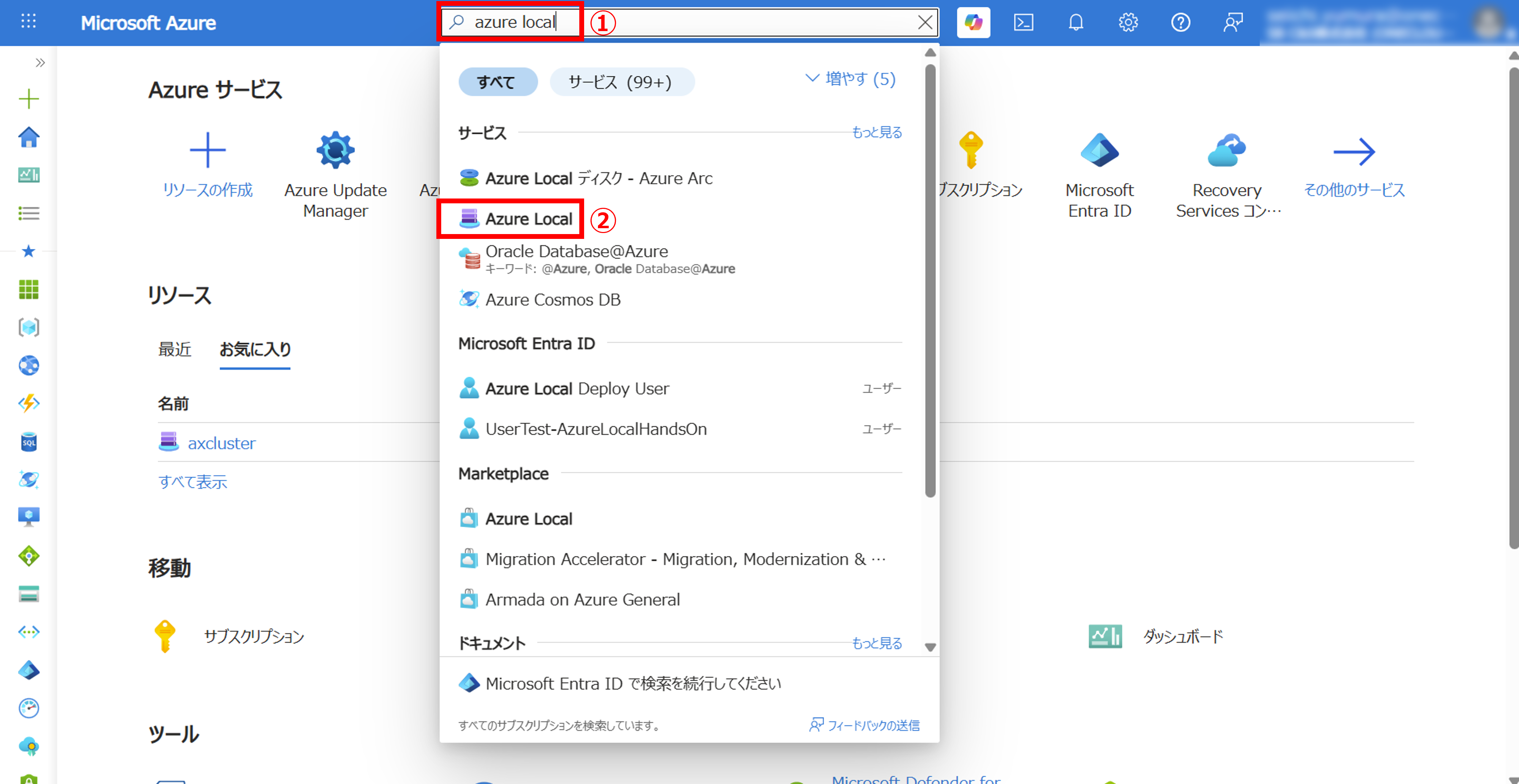Open Azure Local ディスク - Azure Arc result
The width and height of the screenshot is (1519, 784).
(680, 178)
